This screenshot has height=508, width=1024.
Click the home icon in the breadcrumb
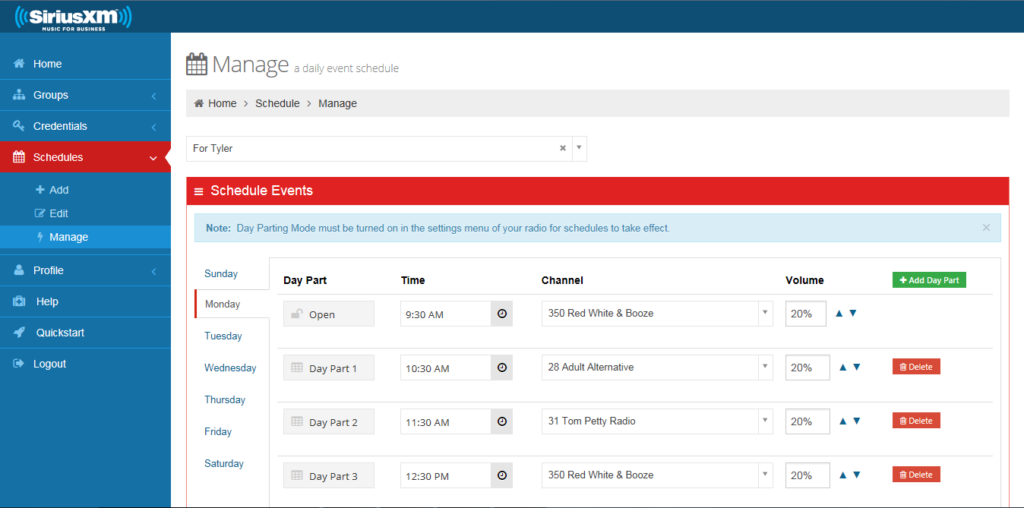tap(199, 103)
